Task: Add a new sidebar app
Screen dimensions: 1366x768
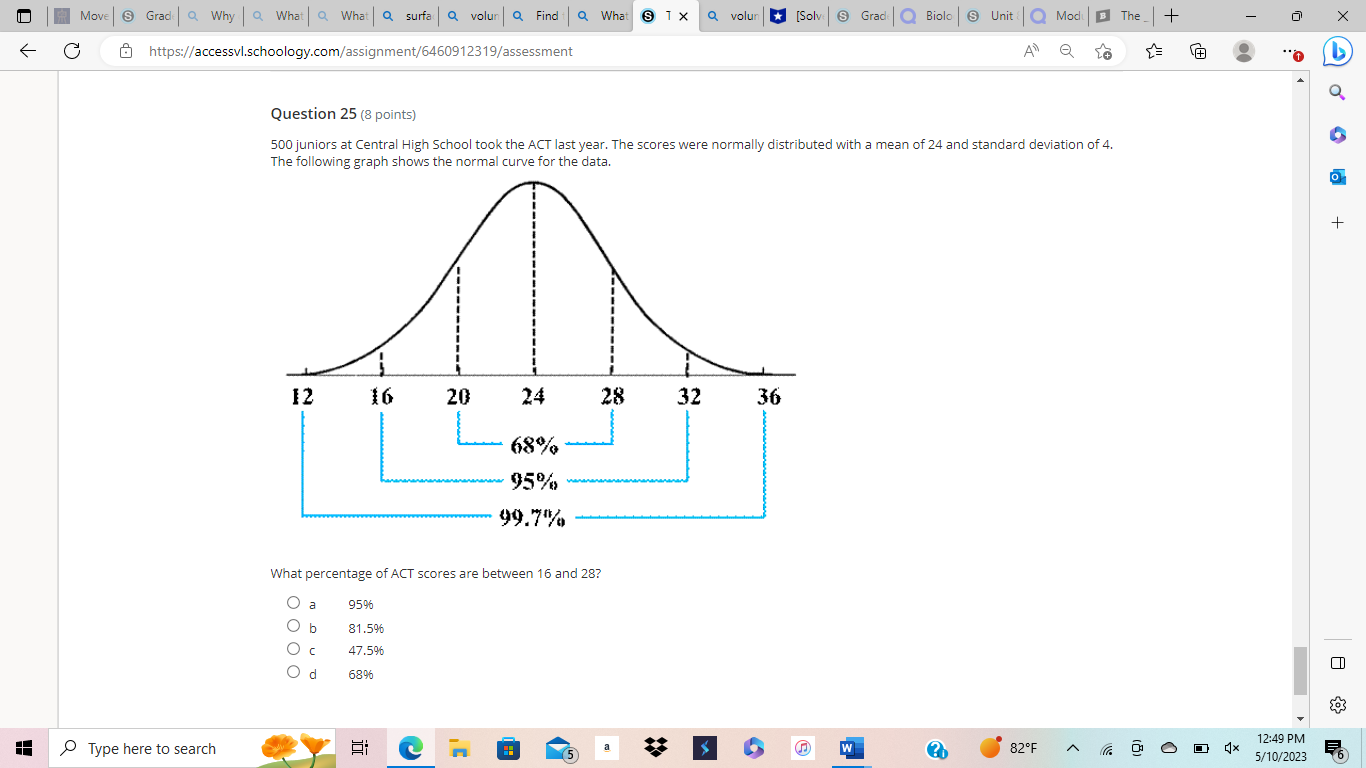Action: 1337,222
